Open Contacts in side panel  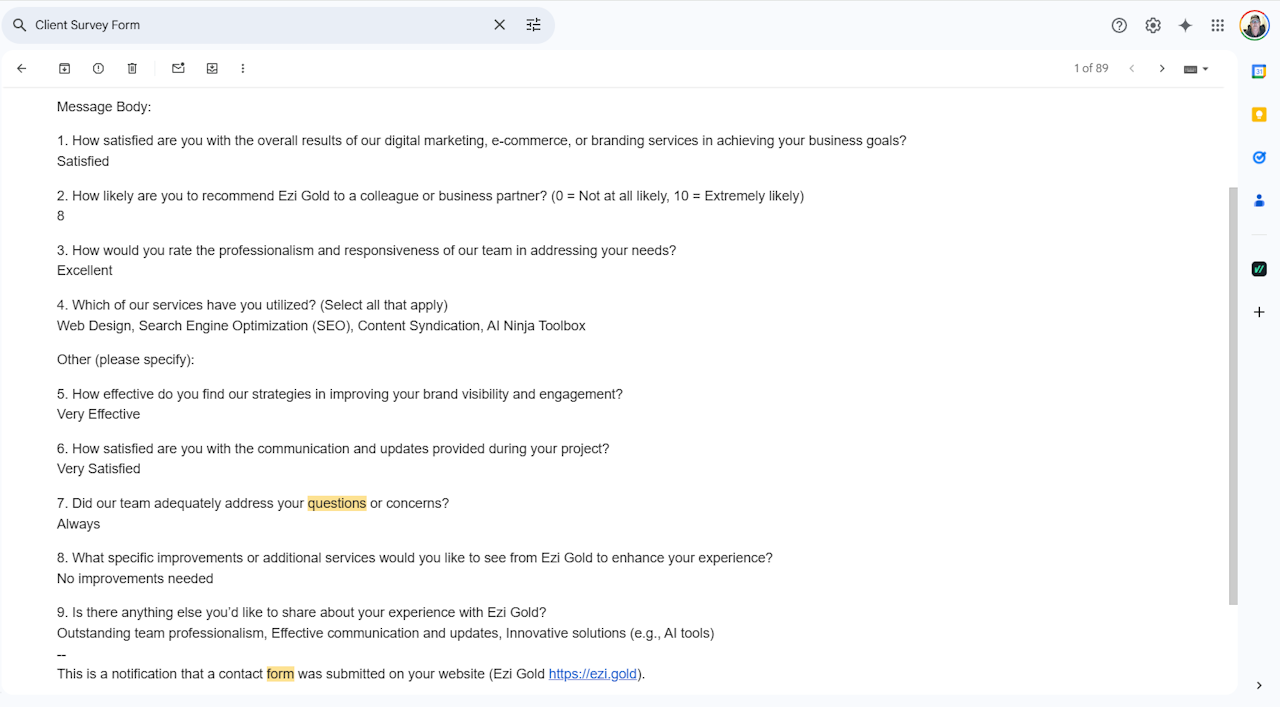coord(1259,201)
